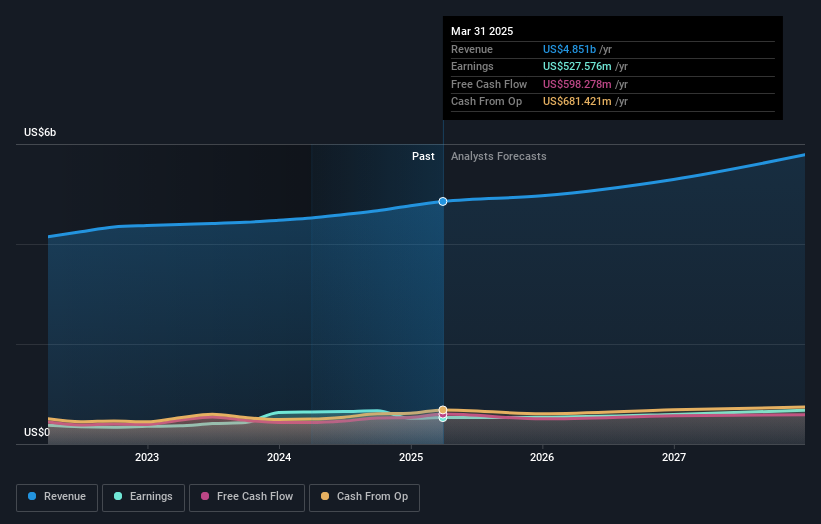Select the 2023 x-axis label
821x524 pixels.
tap(147, 457)
